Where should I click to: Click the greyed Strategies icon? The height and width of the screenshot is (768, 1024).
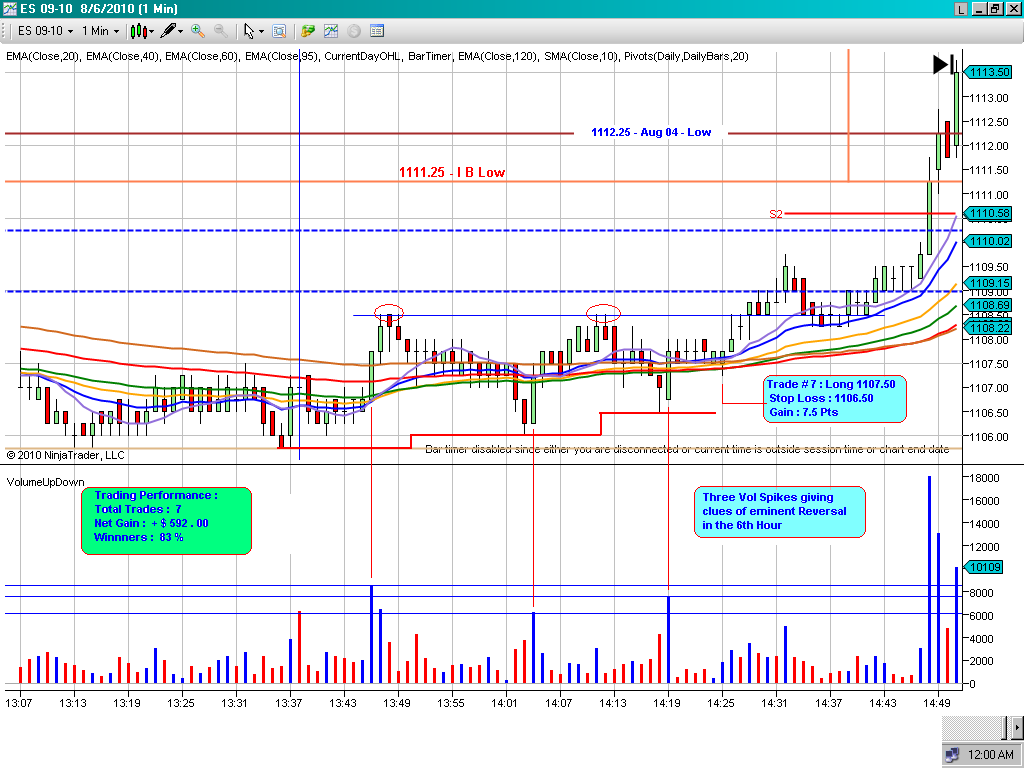point(353,31)
